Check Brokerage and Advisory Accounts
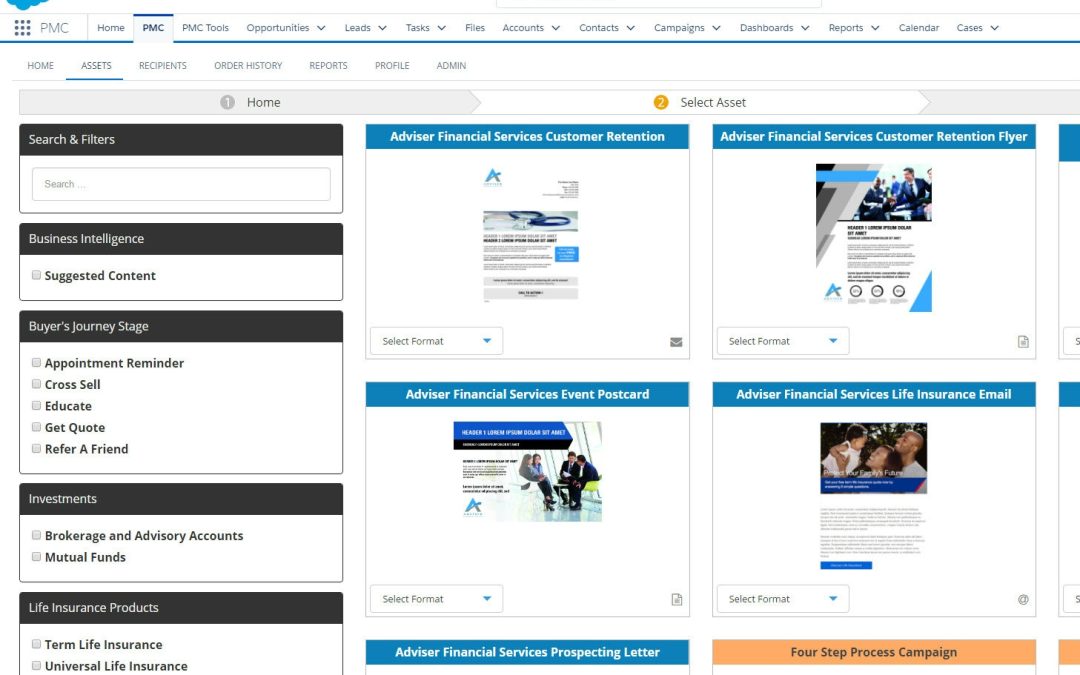 point(36,534)
